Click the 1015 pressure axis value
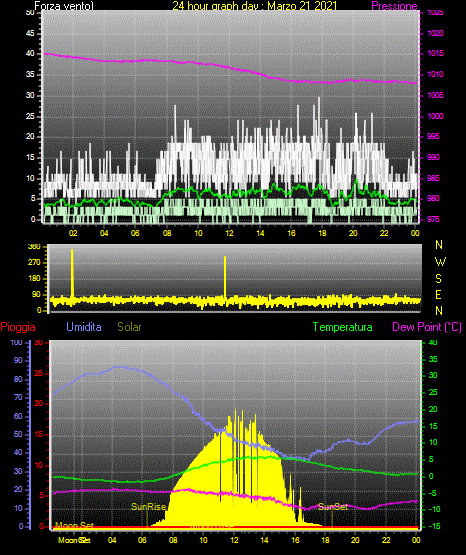Screen dimensions: 466x555 click(x=435, y=53)
